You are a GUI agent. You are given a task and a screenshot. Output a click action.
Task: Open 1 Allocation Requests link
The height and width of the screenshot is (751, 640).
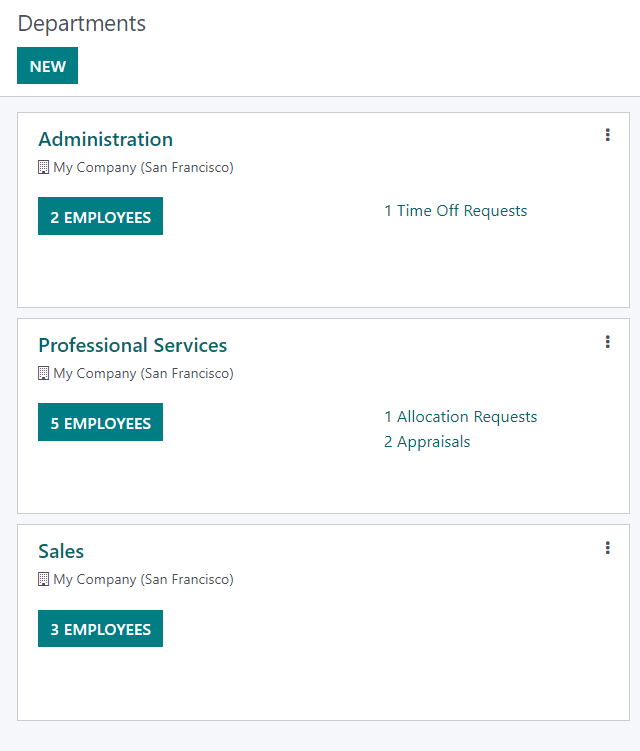coord(460,417)
